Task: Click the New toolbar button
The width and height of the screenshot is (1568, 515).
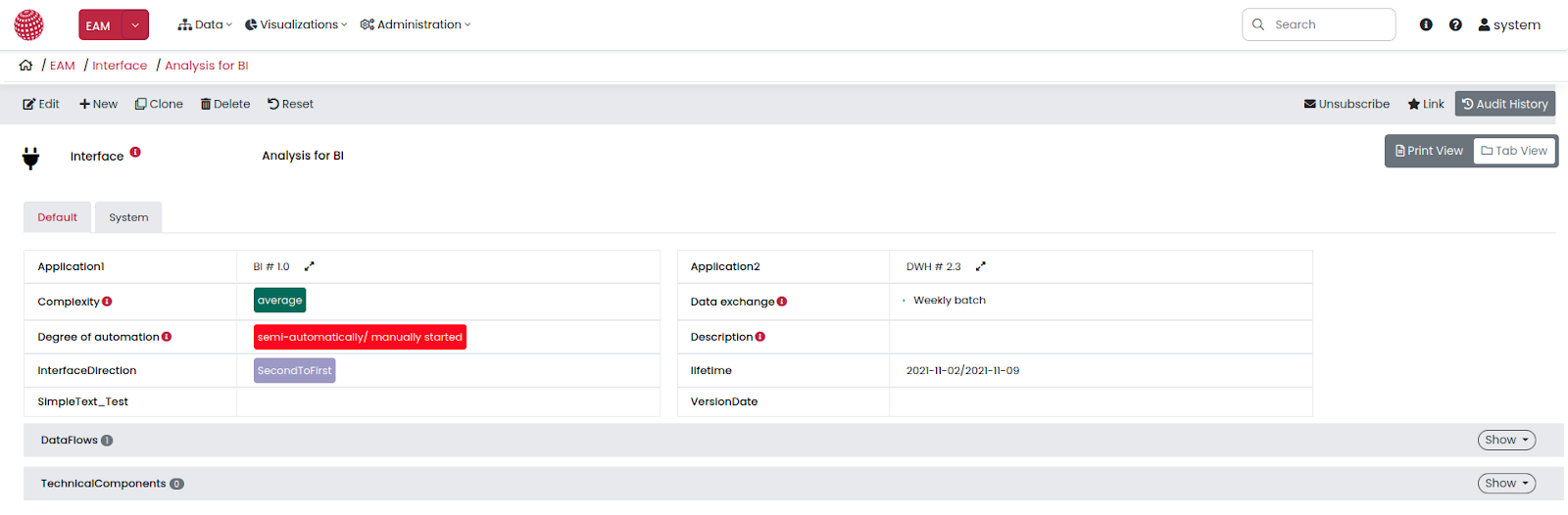Action: tap(98, 104)
